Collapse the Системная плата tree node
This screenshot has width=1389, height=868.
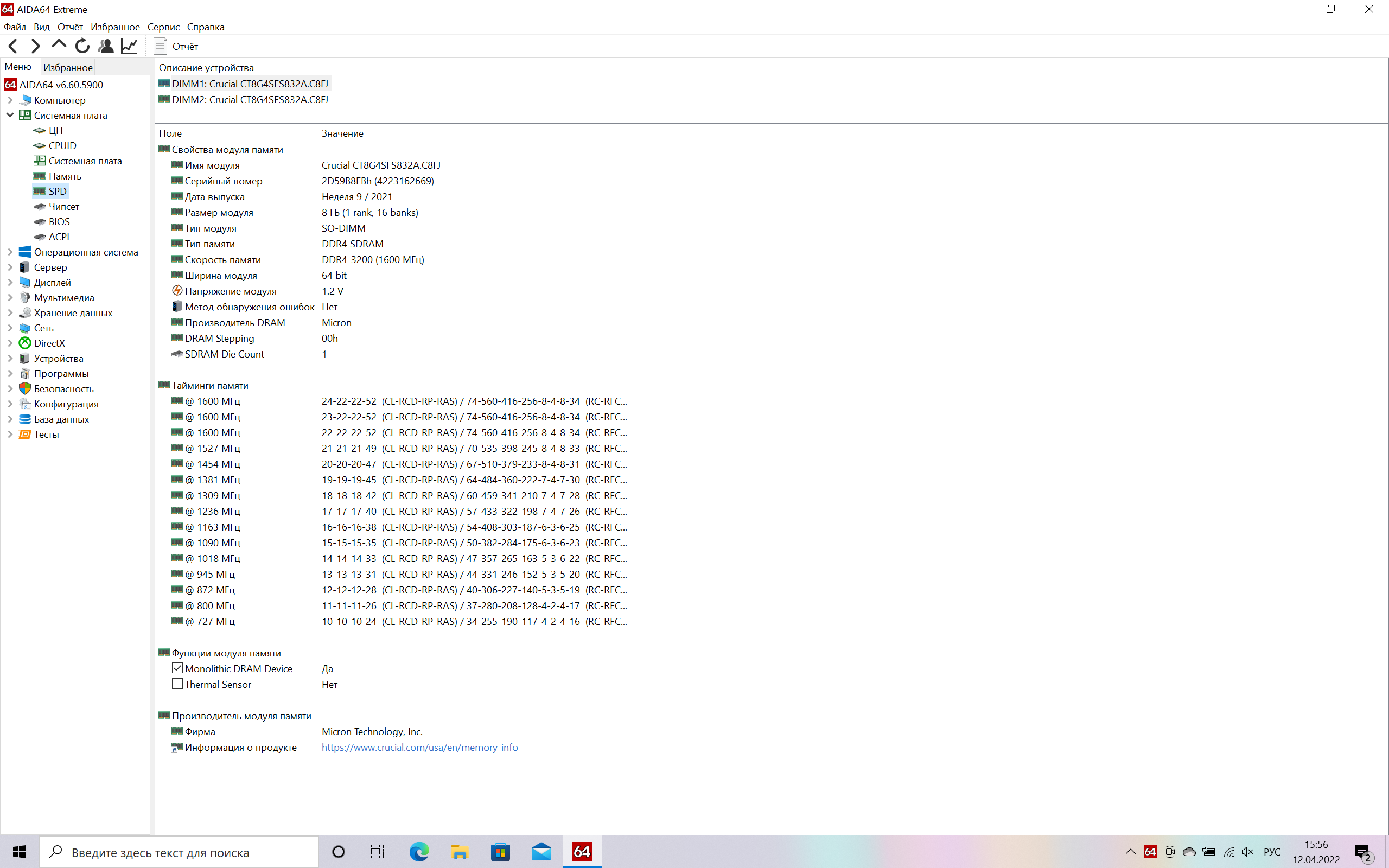[x=10, y=116]
